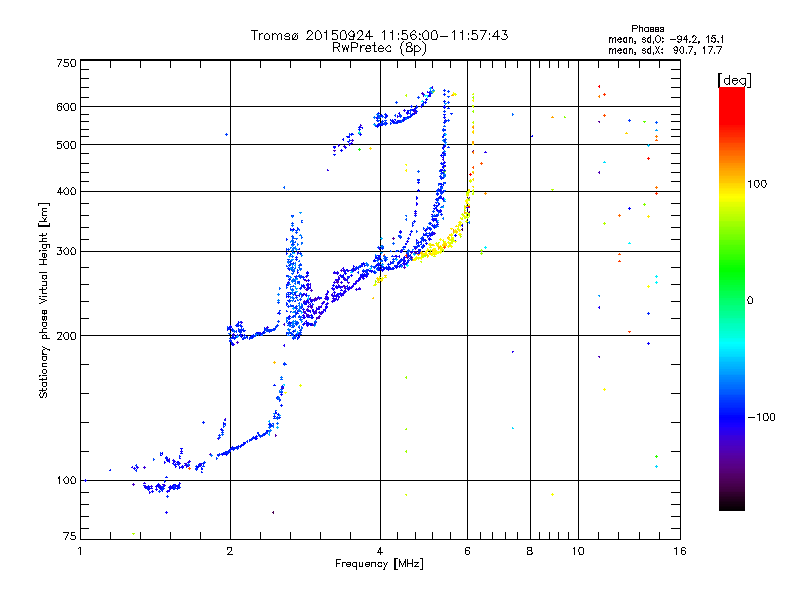Click the '-100' color bar tick label
Viewport: 800px width, 600px height.
click(761, 417)
